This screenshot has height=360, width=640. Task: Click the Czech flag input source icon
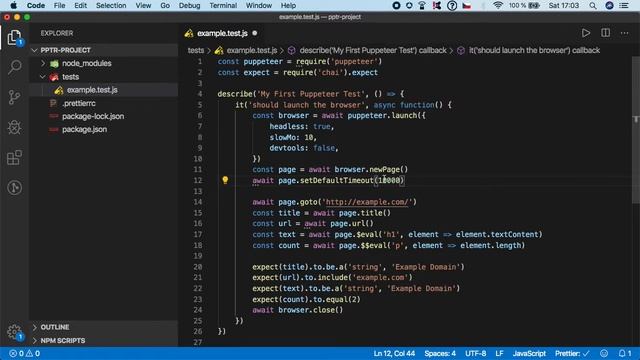467,6
